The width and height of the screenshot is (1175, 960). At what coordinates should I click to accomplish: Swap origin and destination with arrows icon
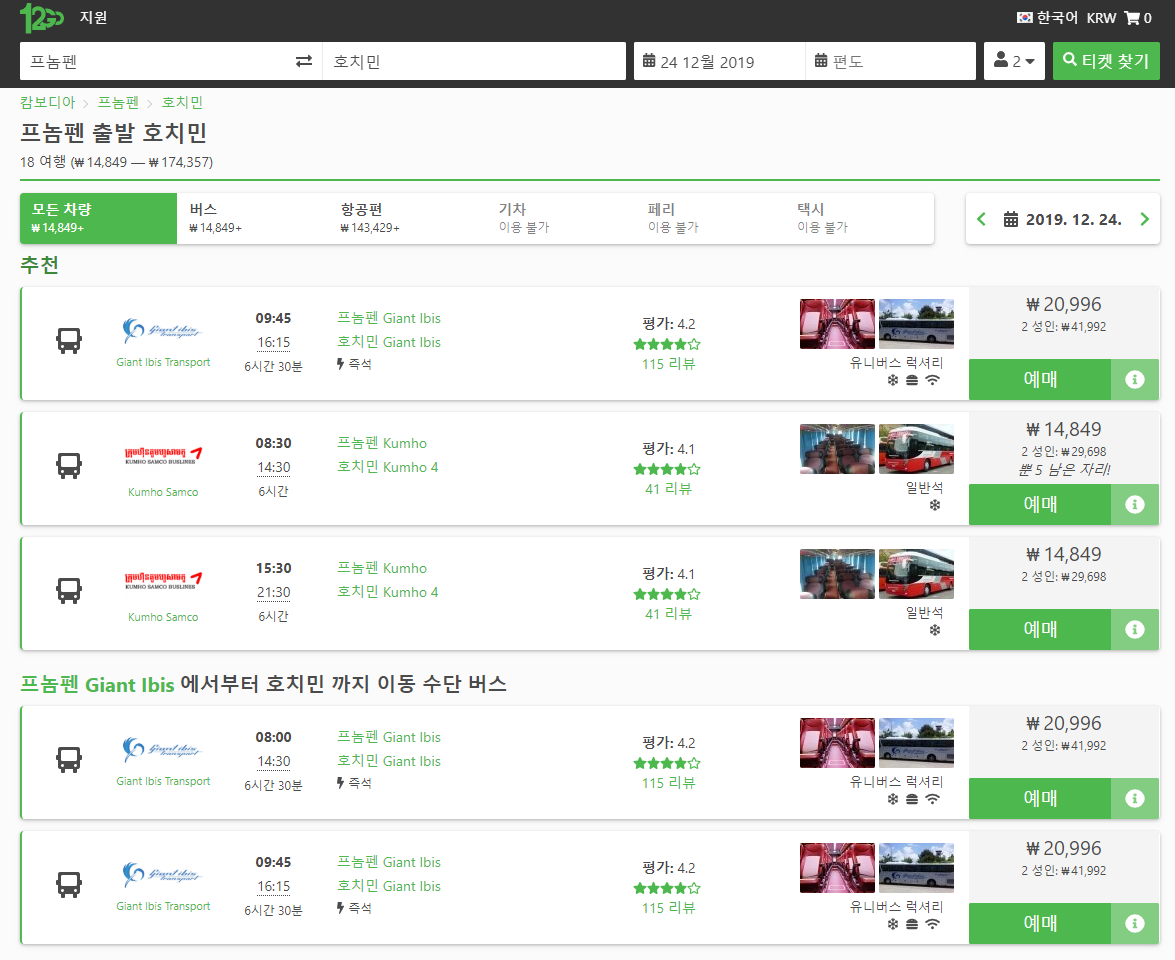point(303,61)
